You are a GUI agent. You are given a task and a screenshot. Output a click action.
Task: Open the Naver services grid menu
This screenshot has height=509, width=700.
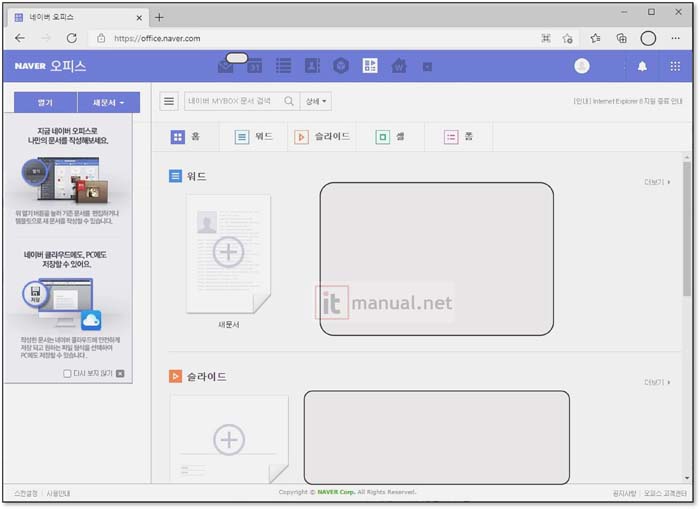click(675, 67)
